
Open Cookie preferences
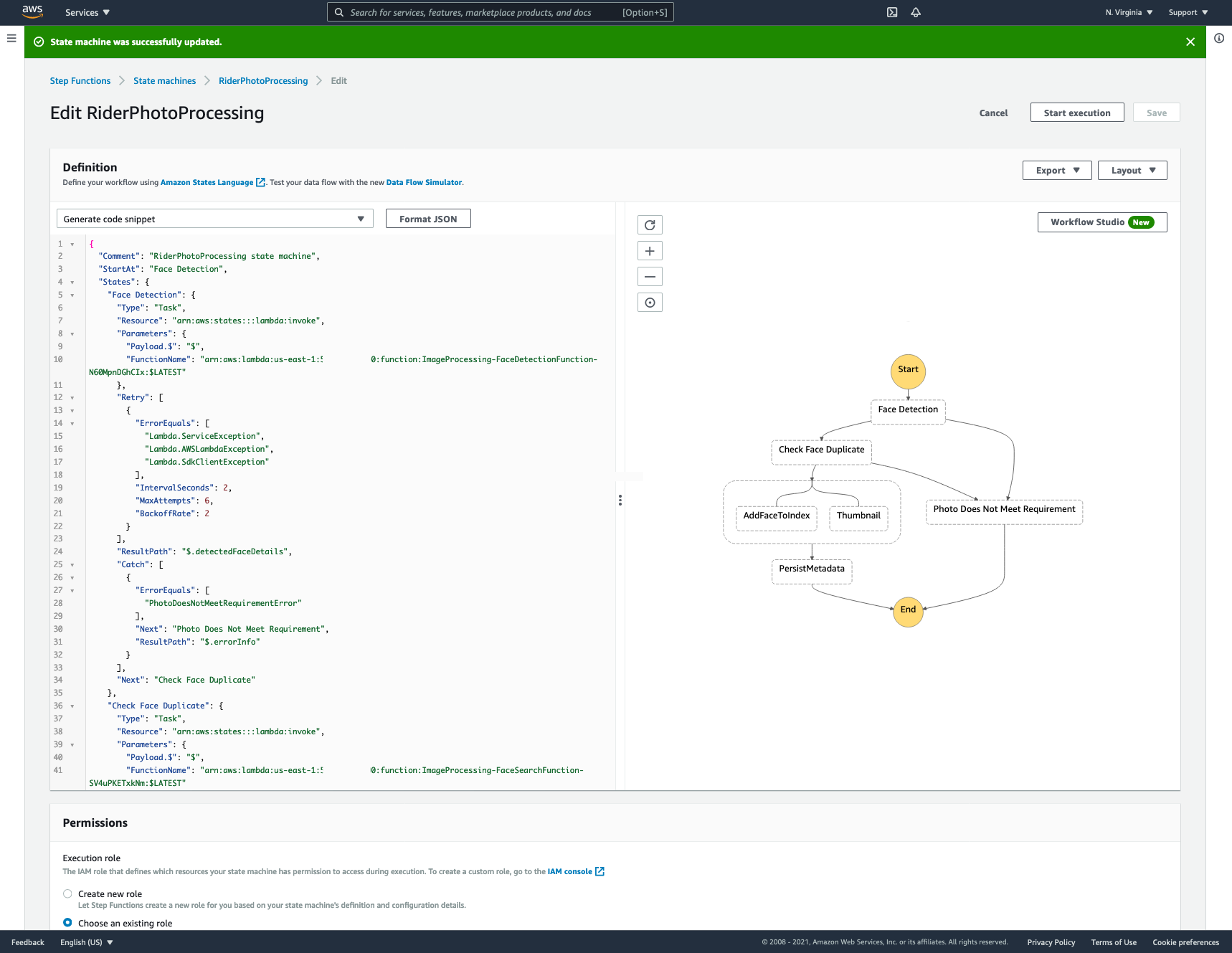click(x=1185, y=942)
